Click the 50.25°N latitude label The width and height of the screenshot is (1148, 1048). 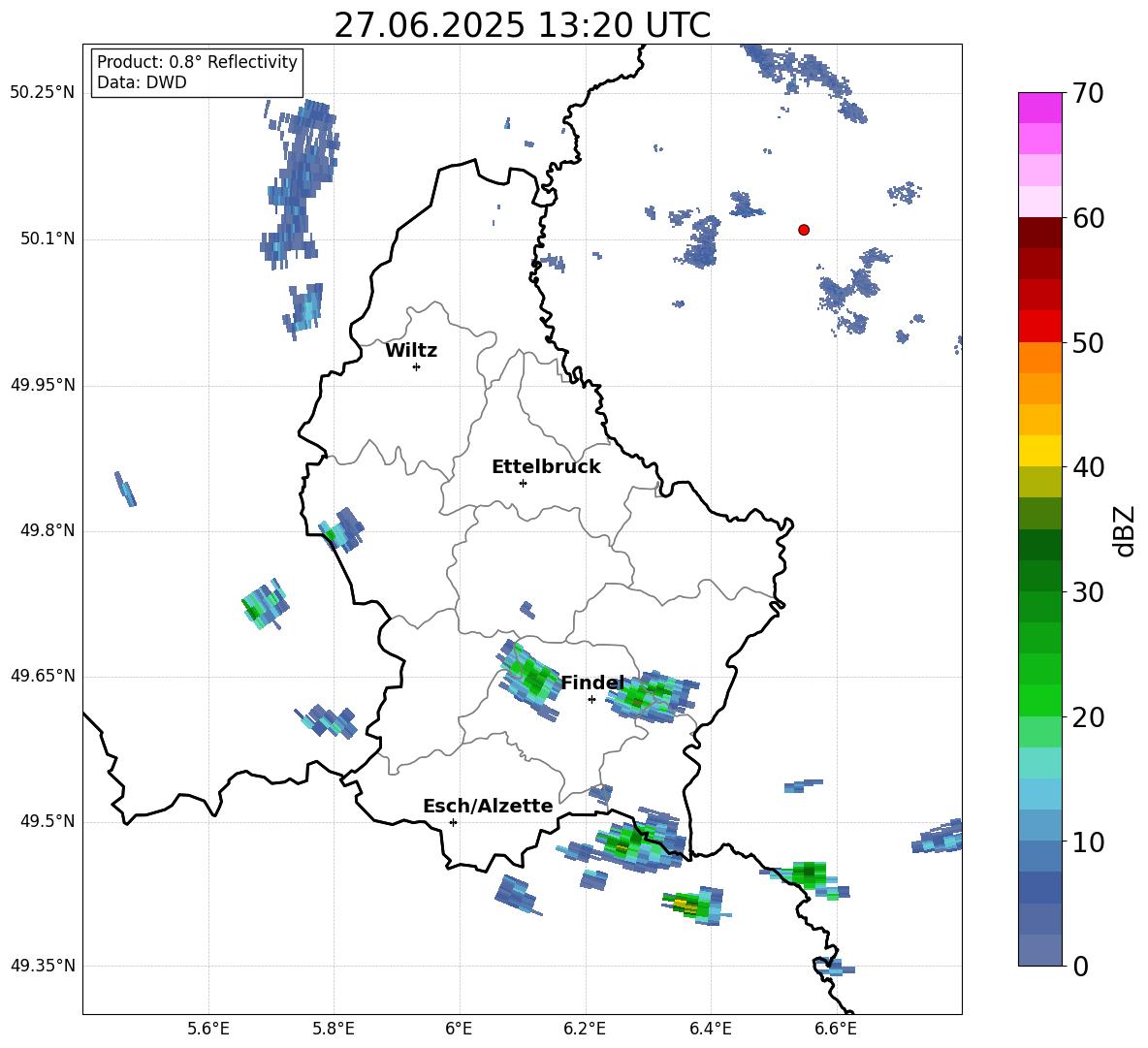(x=43, y=93)
